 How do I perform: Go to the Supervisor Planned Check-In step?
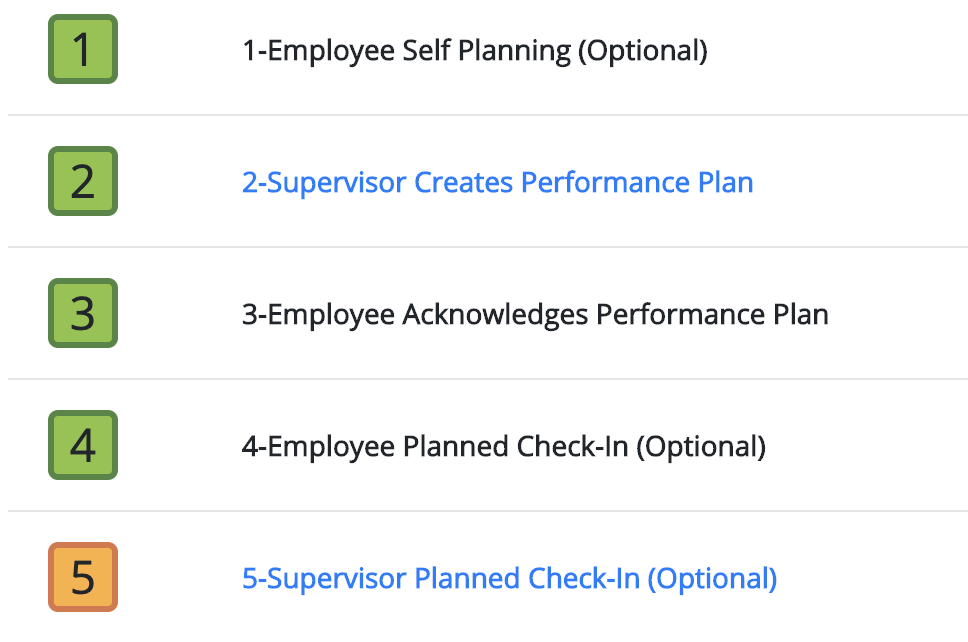tap(509, 579)
